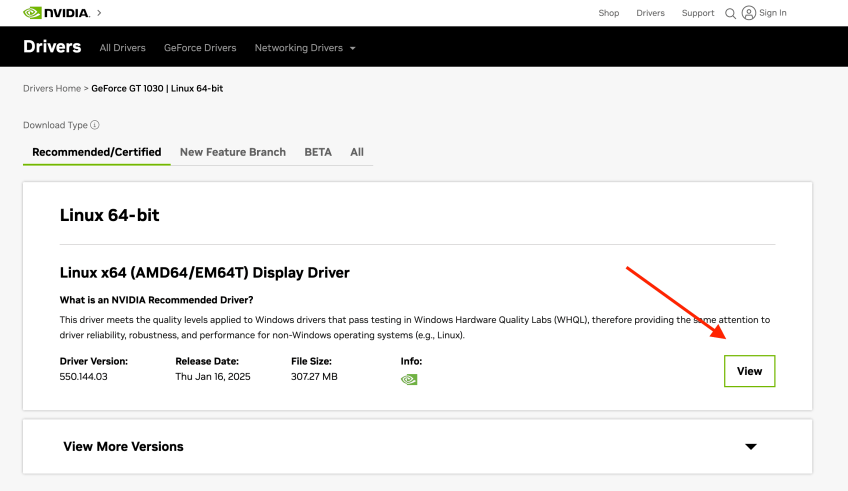Go to All Drivers in navigation bar
Viewport: 848px width, 491px height.
[122, 48]
